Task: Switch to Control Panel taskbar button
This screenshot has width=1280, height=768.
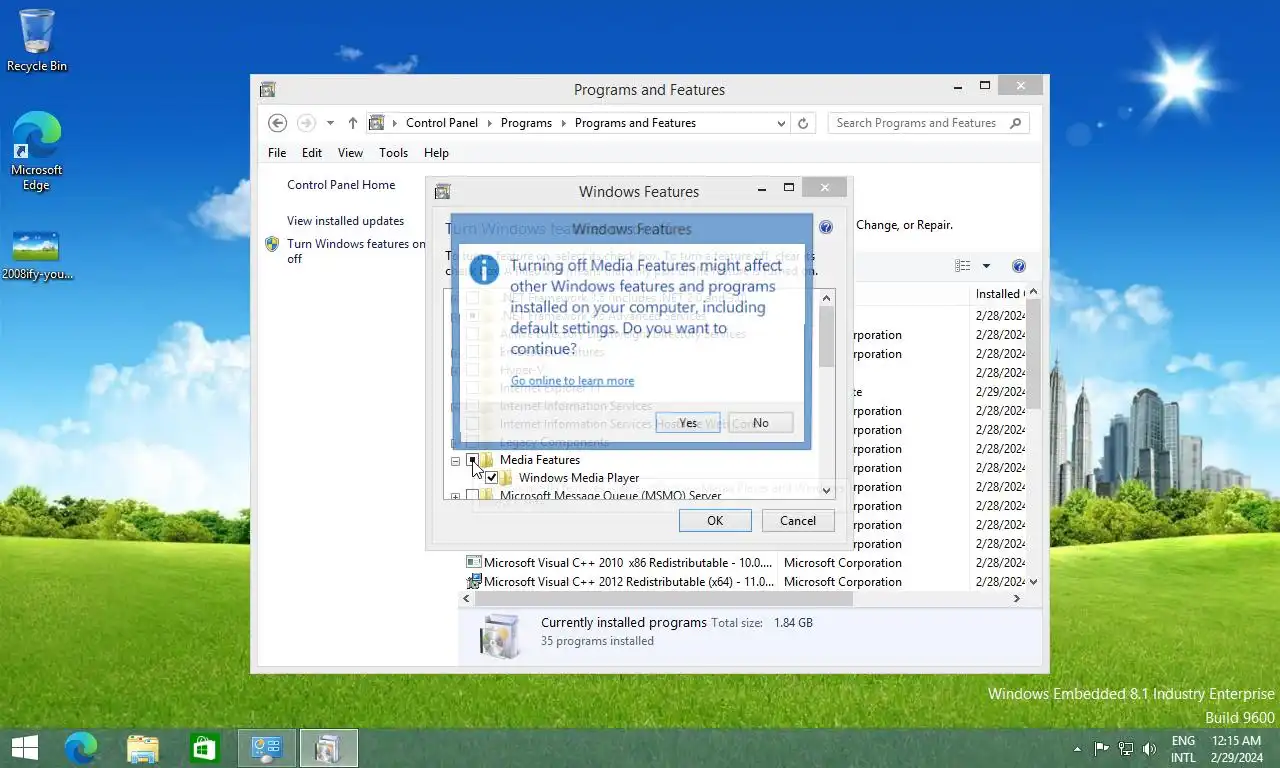Action: pyautogui.click(x=267, y=748)
